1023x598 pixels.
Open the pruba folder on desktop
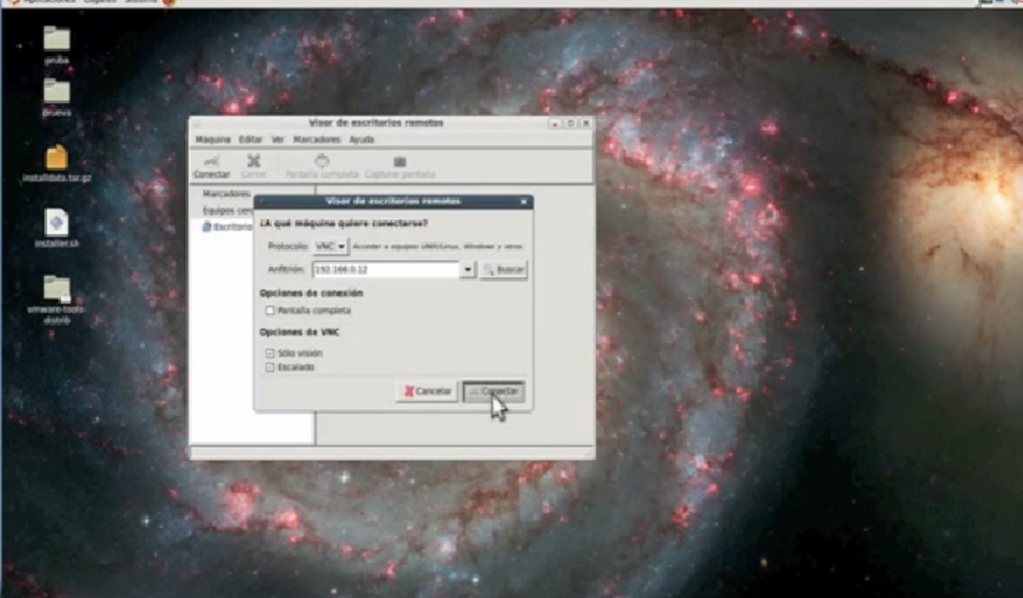coord(57,44)
